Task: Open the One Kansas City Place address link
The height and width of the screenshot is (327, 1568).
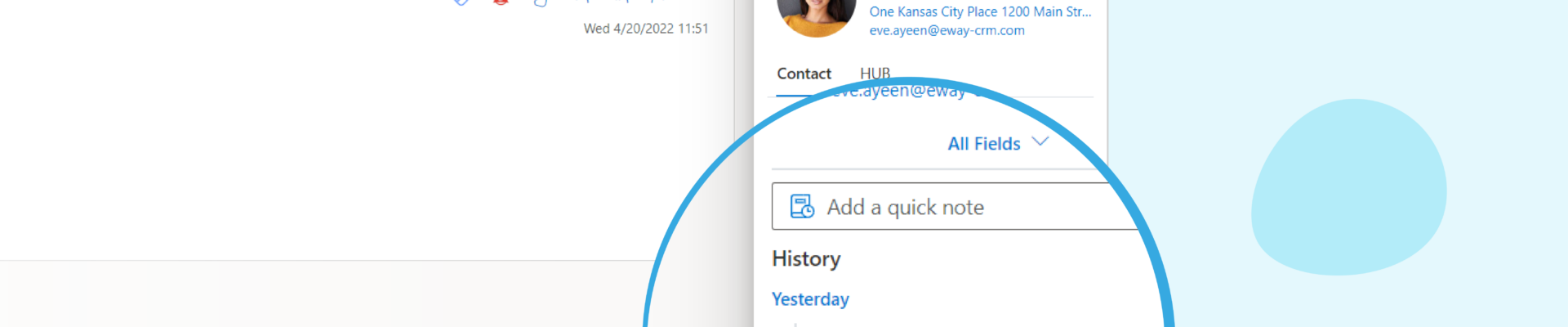Action: pyautogui.click(x=980, y=11)
